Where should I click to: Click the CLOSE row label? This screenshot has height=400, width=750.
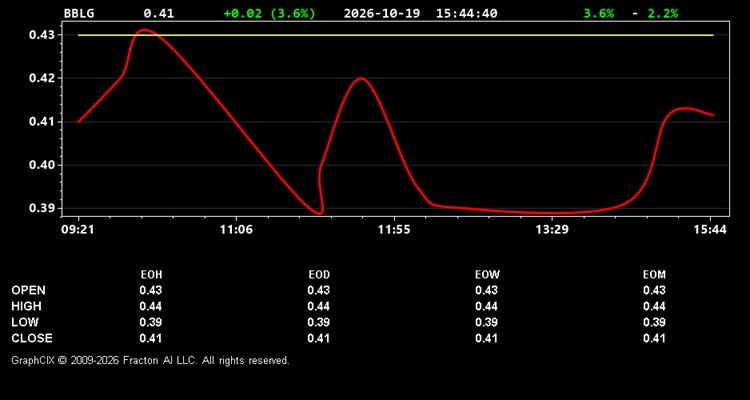(x=32, y=338)
